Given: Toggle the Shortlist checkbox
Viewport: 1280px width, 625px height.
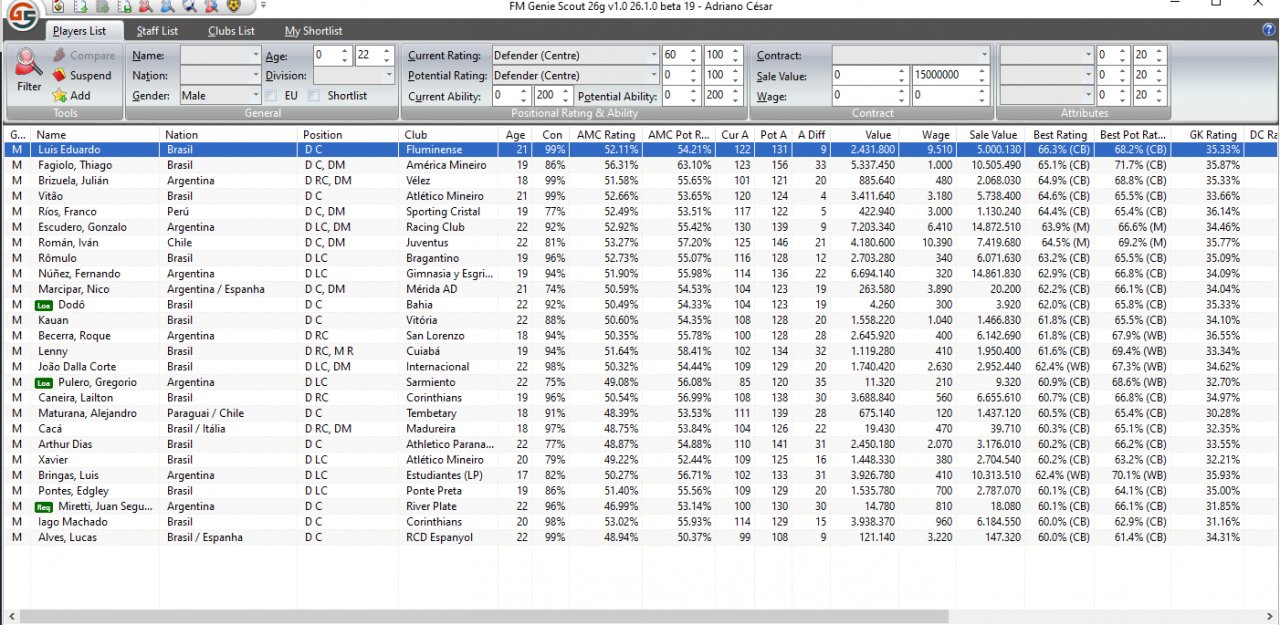Looking at the screenshot, I should pos(314,96).
